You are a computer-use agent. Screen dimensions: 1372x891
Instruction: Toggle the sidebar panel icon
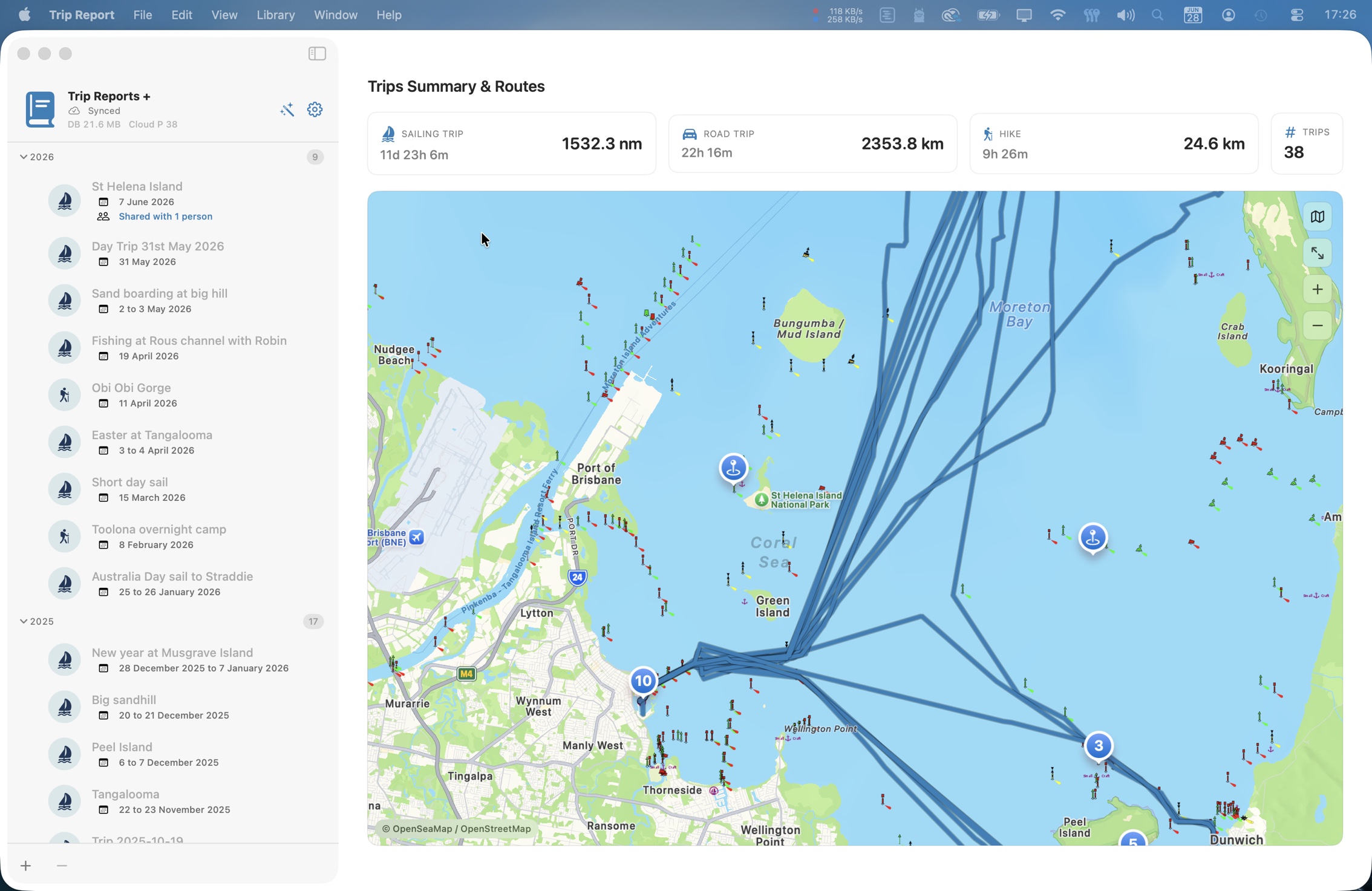(x=317, y=54)
